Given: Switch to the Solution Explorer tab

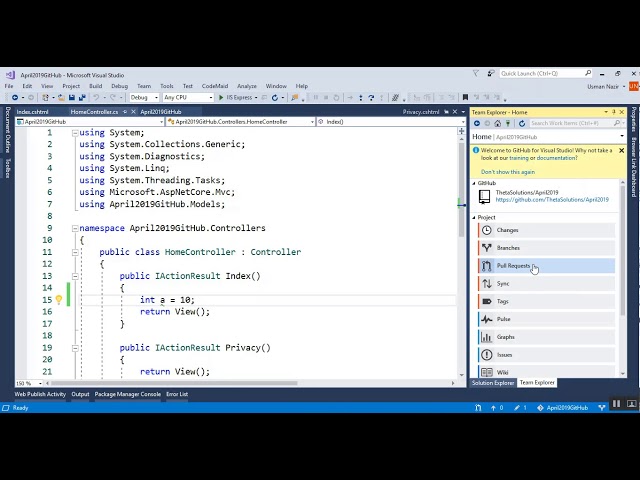Looking at the screenshot, I should click(493, 383).
